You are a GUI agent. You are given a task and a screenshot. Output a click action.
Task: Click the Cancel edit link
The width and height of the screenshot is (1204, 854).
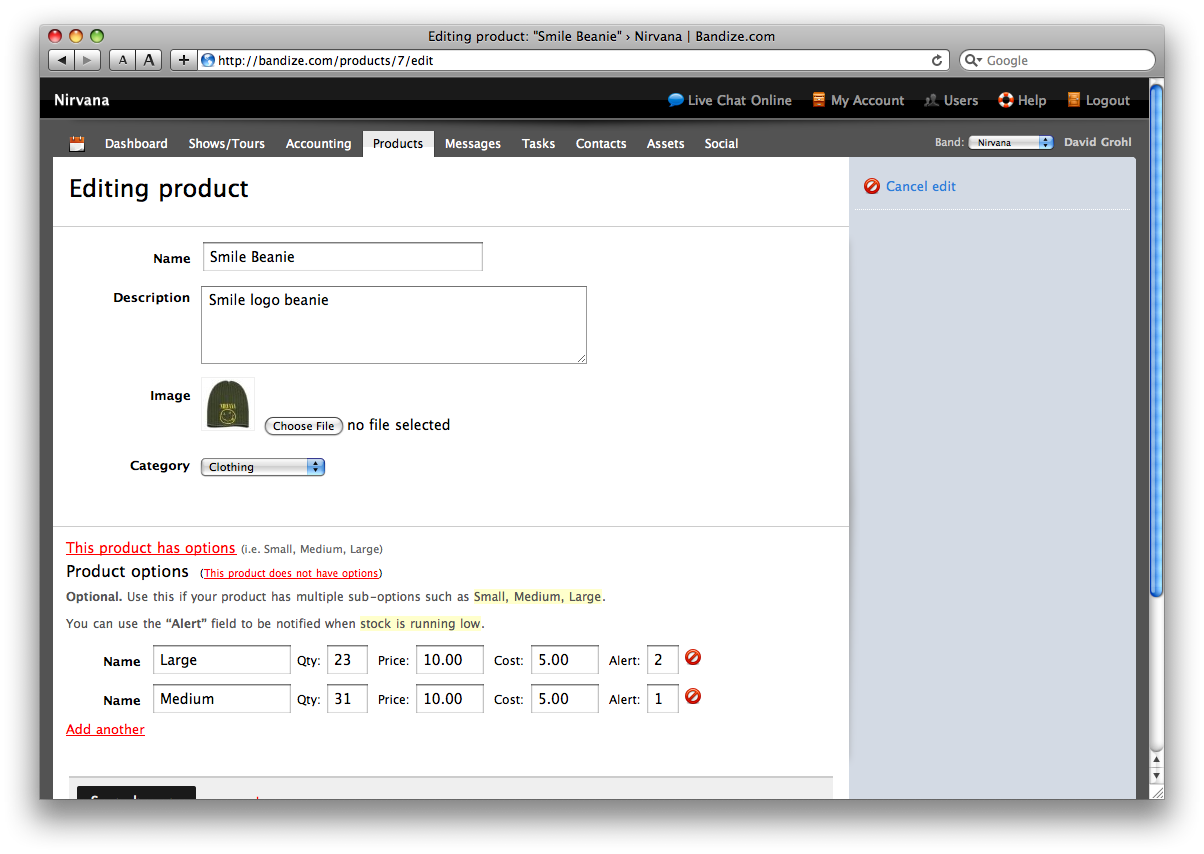(921, 186)
